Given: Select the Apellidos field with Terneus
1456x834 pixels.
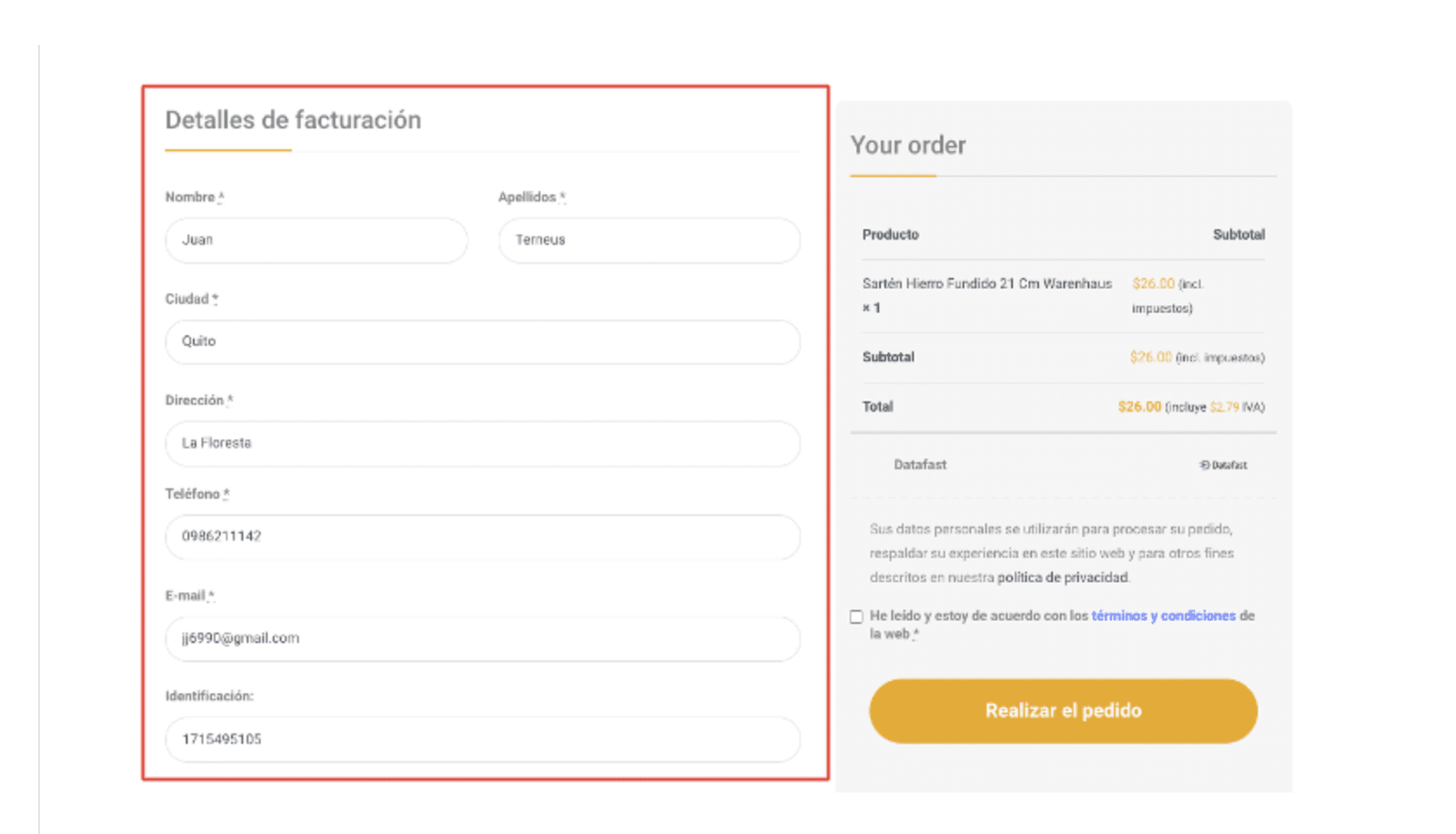Looking at the screenshot, I should [x=649, y=240].
